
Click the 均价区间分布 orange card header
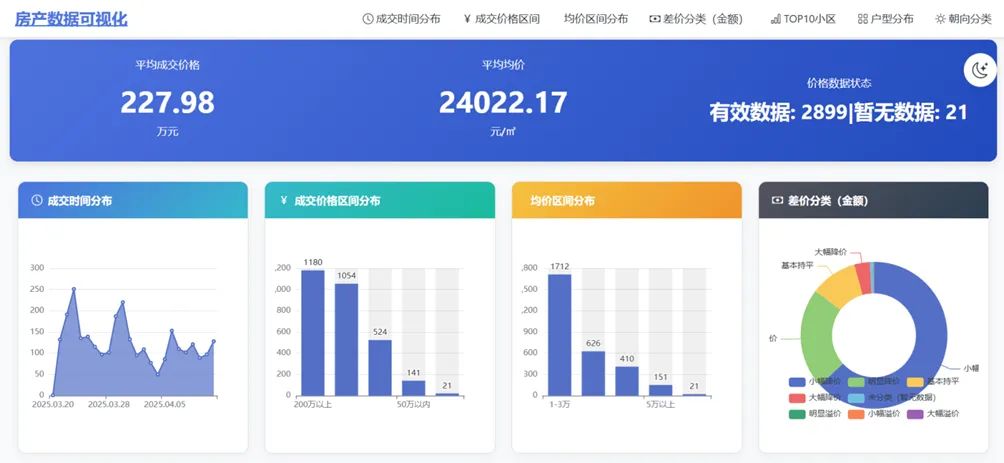pos(626,200)
